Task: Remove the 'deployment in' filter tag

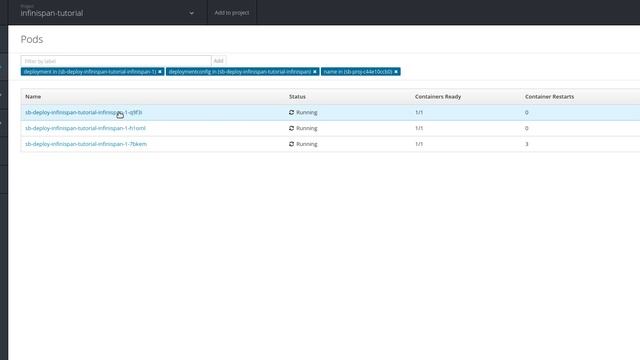Action: (x=160, y=72)
